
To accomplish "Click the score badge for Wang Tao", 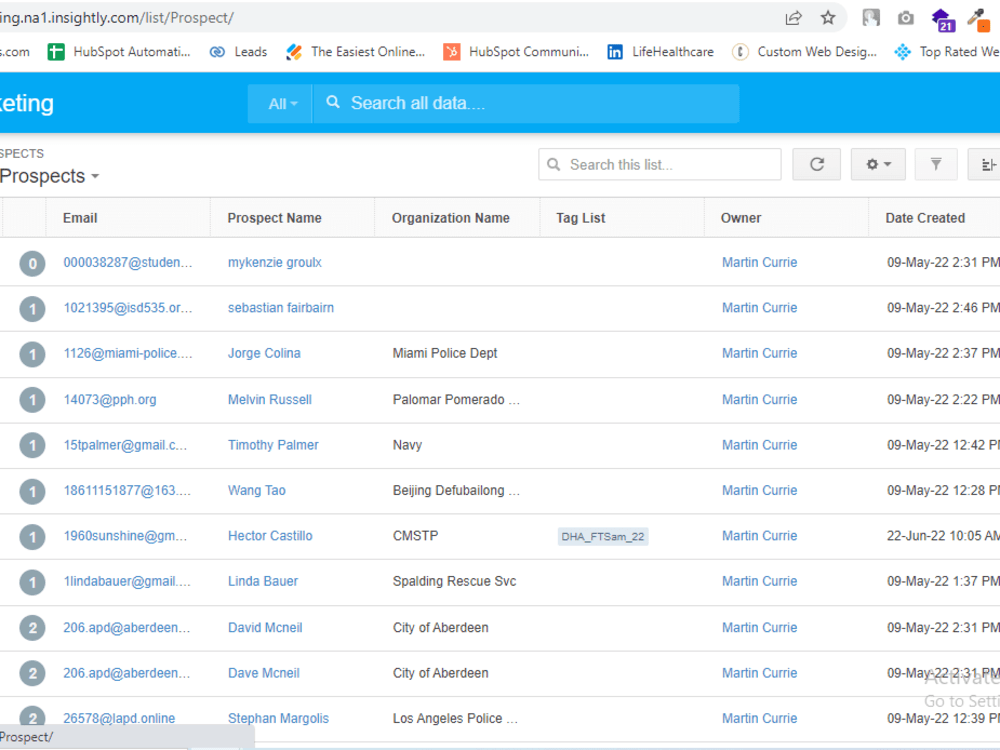I will point(33,491).
